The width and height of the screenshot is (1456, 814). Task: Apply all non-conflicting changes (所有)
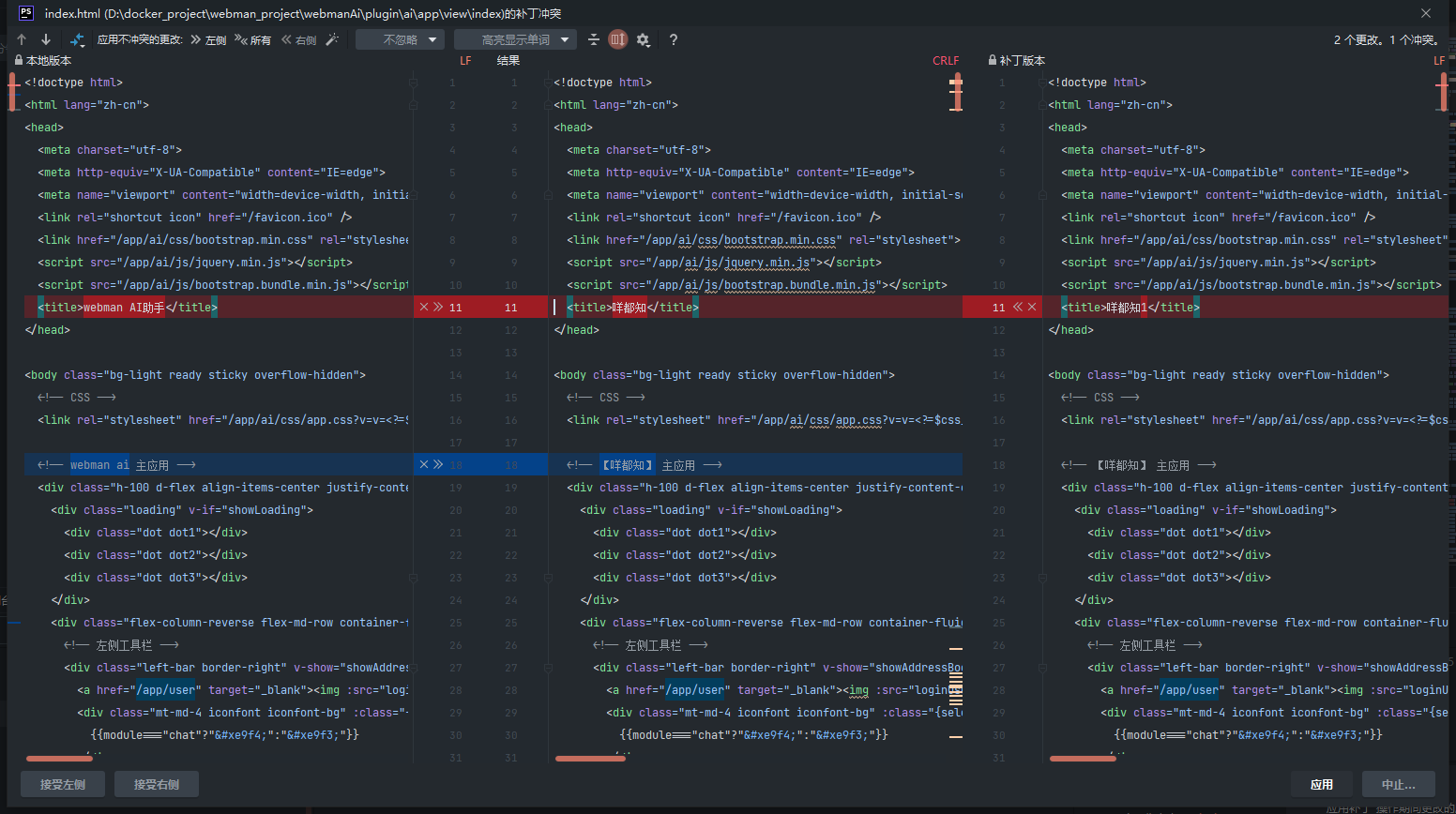253,39
